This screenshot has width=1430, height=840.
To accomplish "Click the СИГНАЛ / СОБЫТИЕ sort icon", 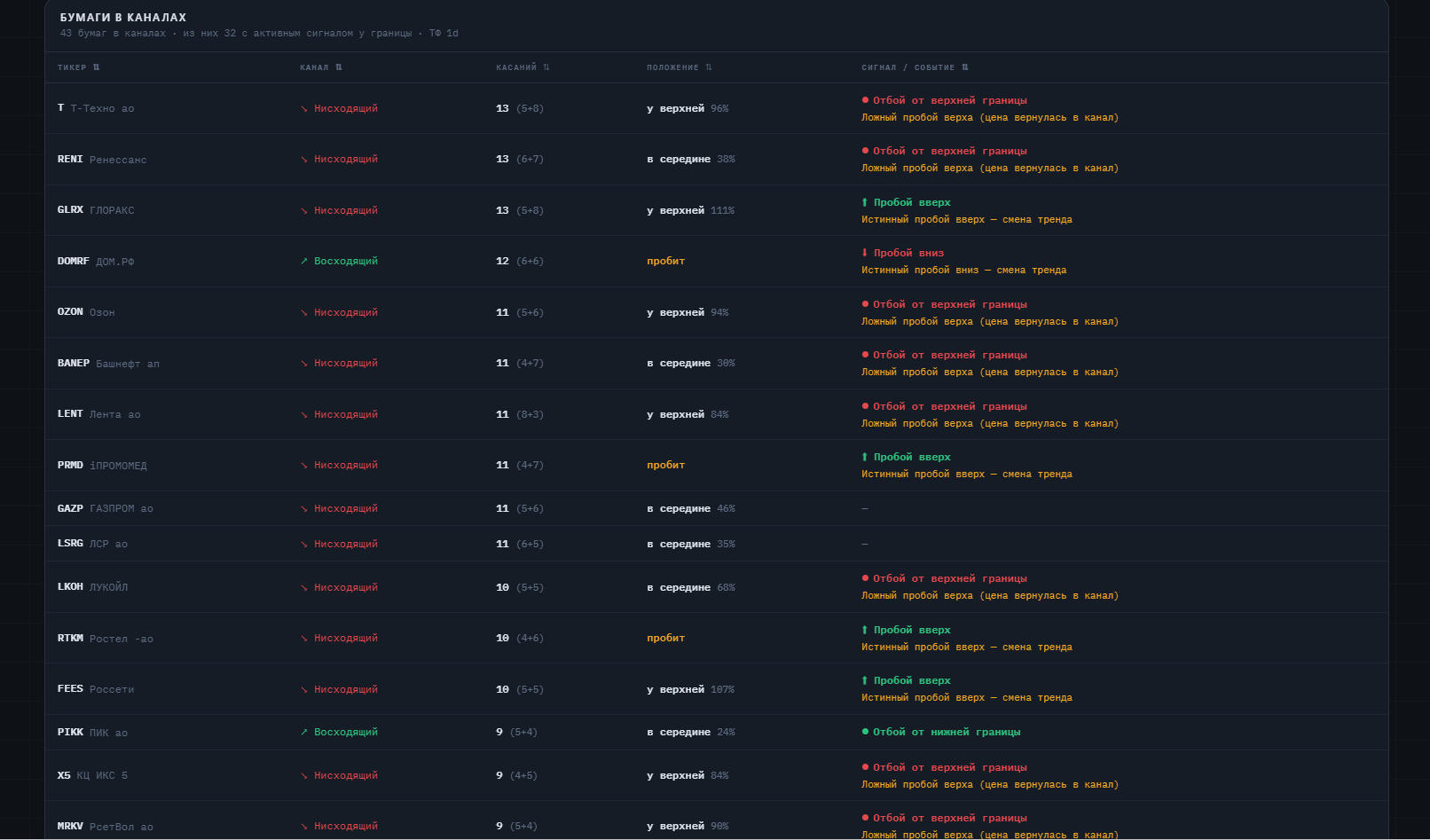I will coord(965,67).
